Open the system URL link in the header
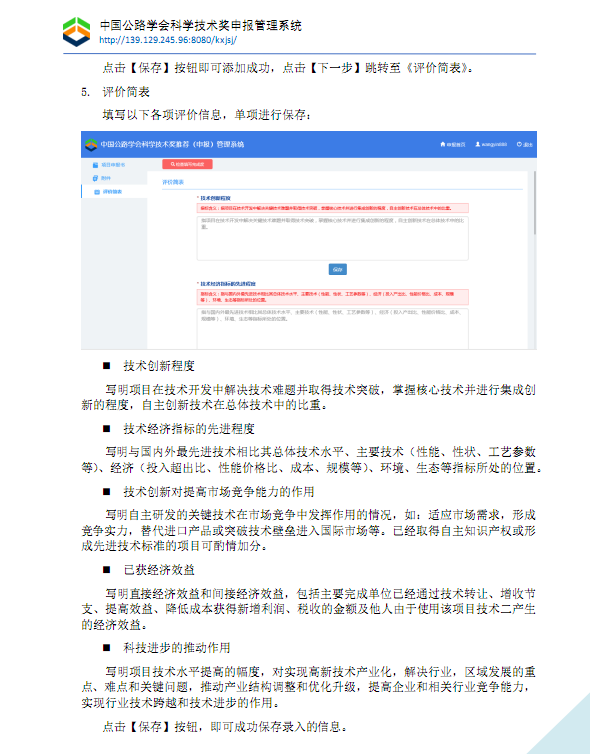590x754 pixels. tap(168, 40)
